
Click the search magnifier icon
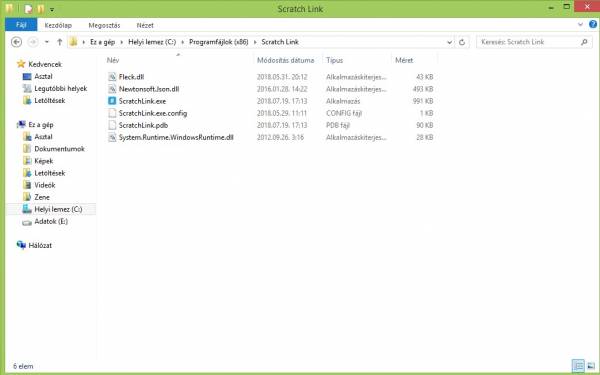pos(584,42)
